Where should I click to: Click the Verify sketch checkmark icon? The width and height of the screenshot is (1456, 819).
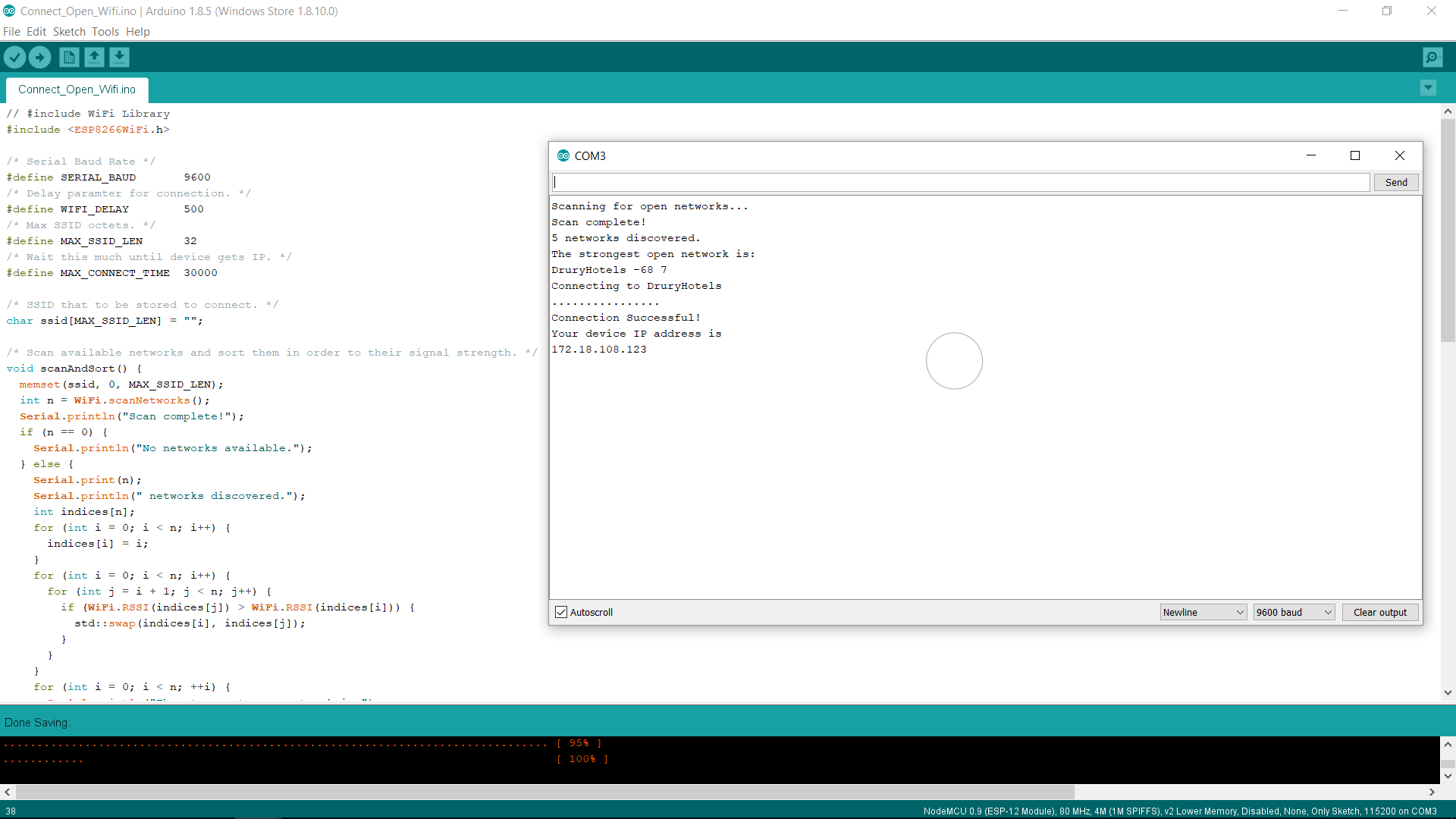coord(14,57)
